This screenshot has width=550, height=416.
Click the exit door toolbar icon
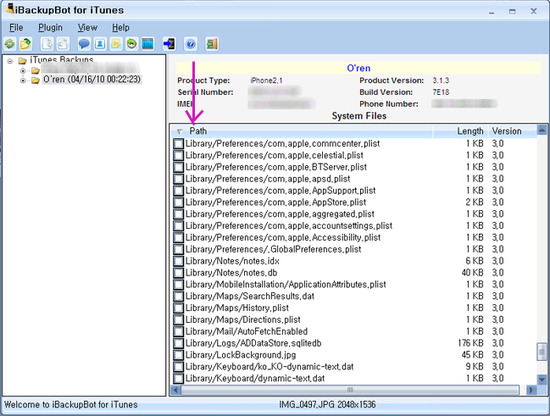click(212, 44)
